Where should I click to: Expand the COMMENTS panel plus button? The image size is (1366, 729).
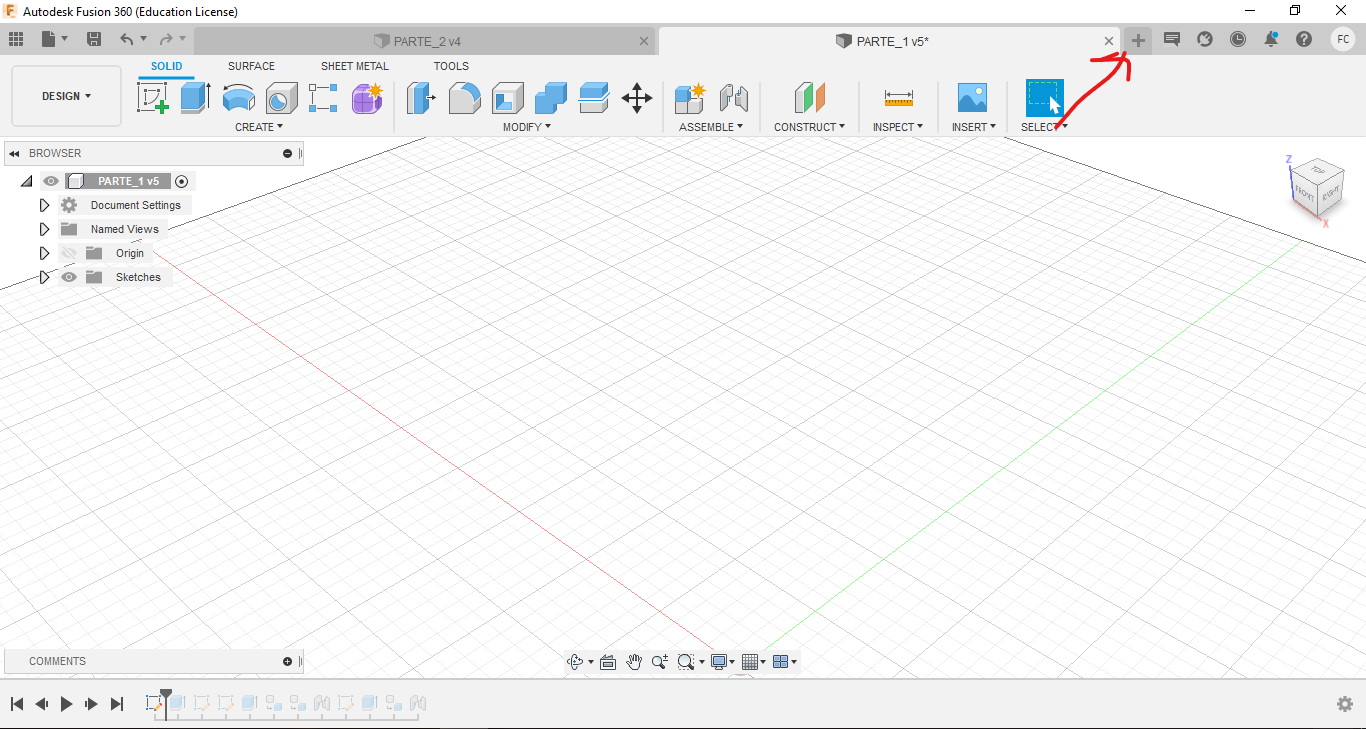(x=288, y=661)
